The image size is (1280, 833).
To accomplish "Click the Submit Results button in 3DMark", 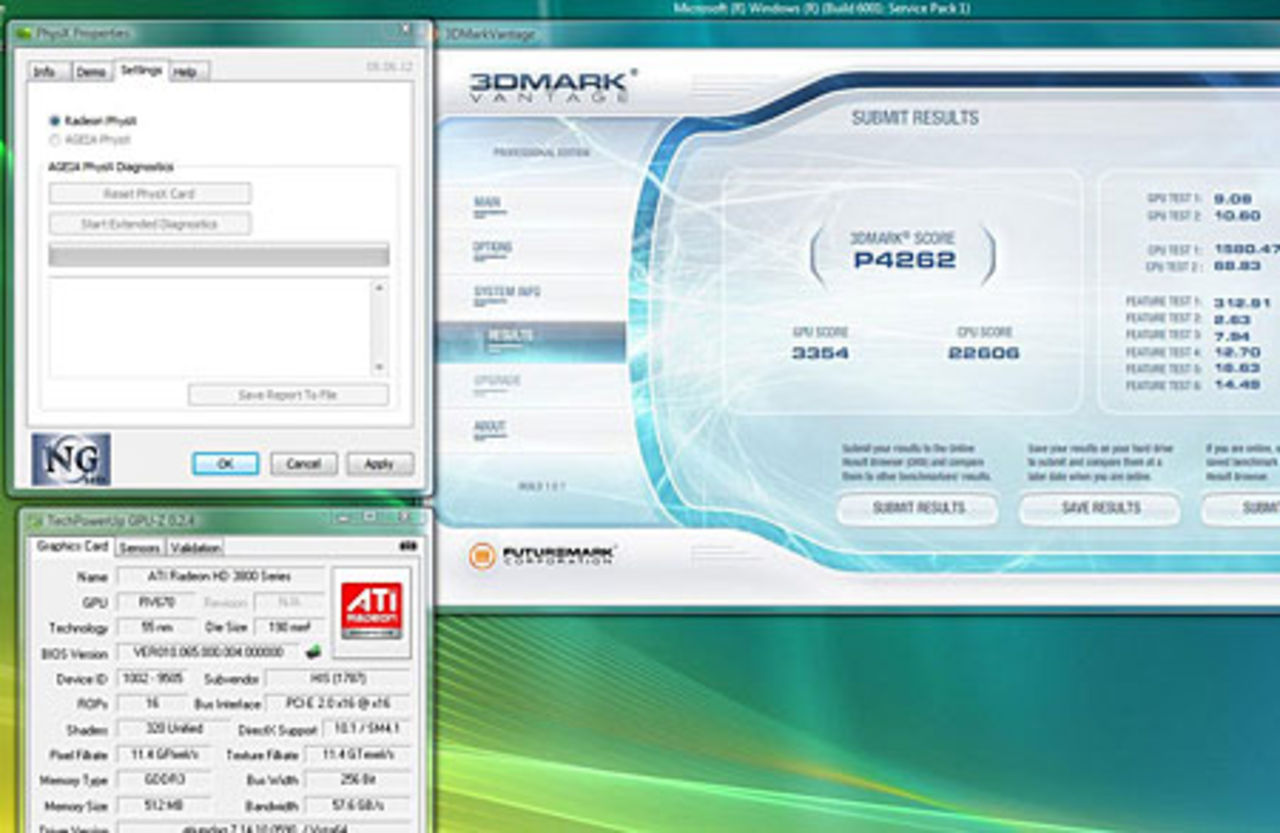I will pos(918,508).
